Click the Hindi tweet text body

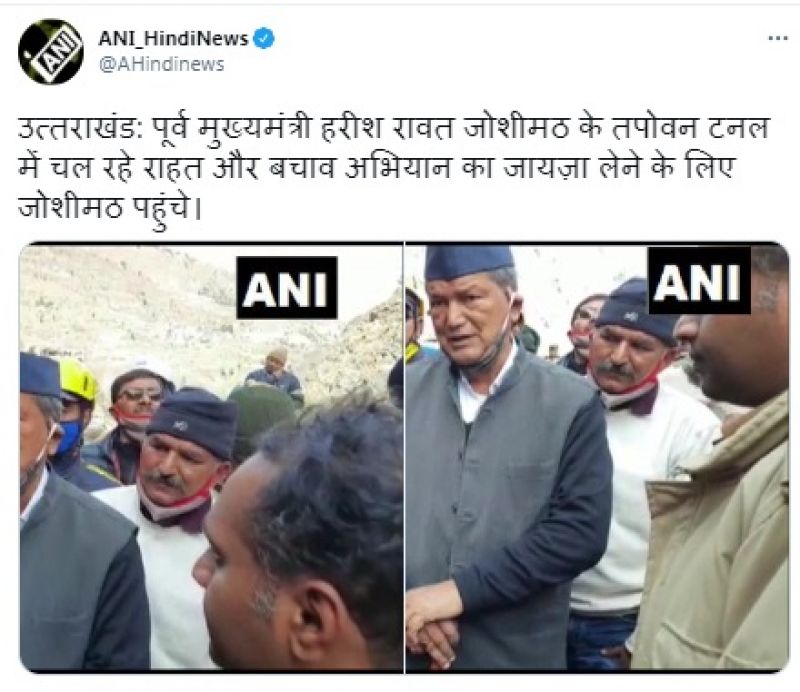coord(393,169)
